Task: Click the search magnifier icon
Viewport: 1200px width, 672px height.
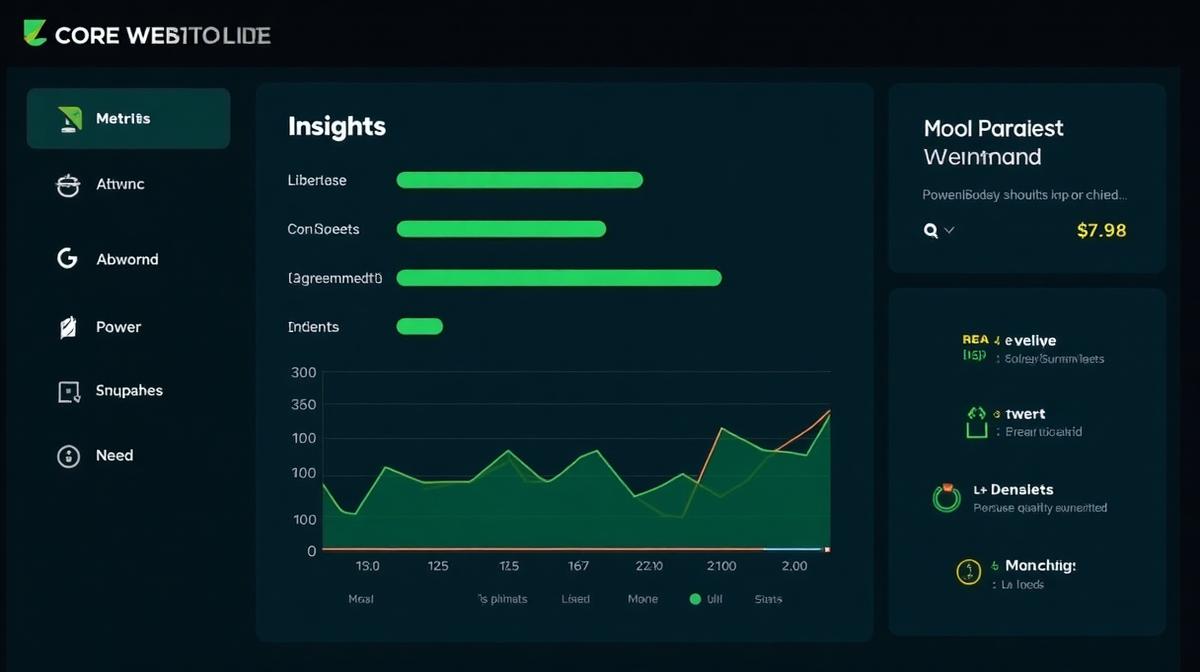Action: 931,230
